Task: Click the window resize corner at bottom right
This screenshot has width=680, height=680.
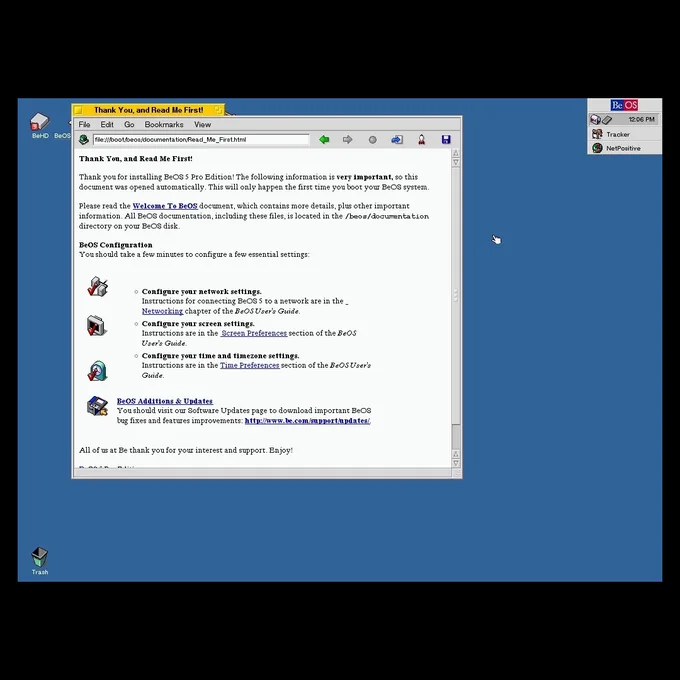Action: click(x=457, y=473)
